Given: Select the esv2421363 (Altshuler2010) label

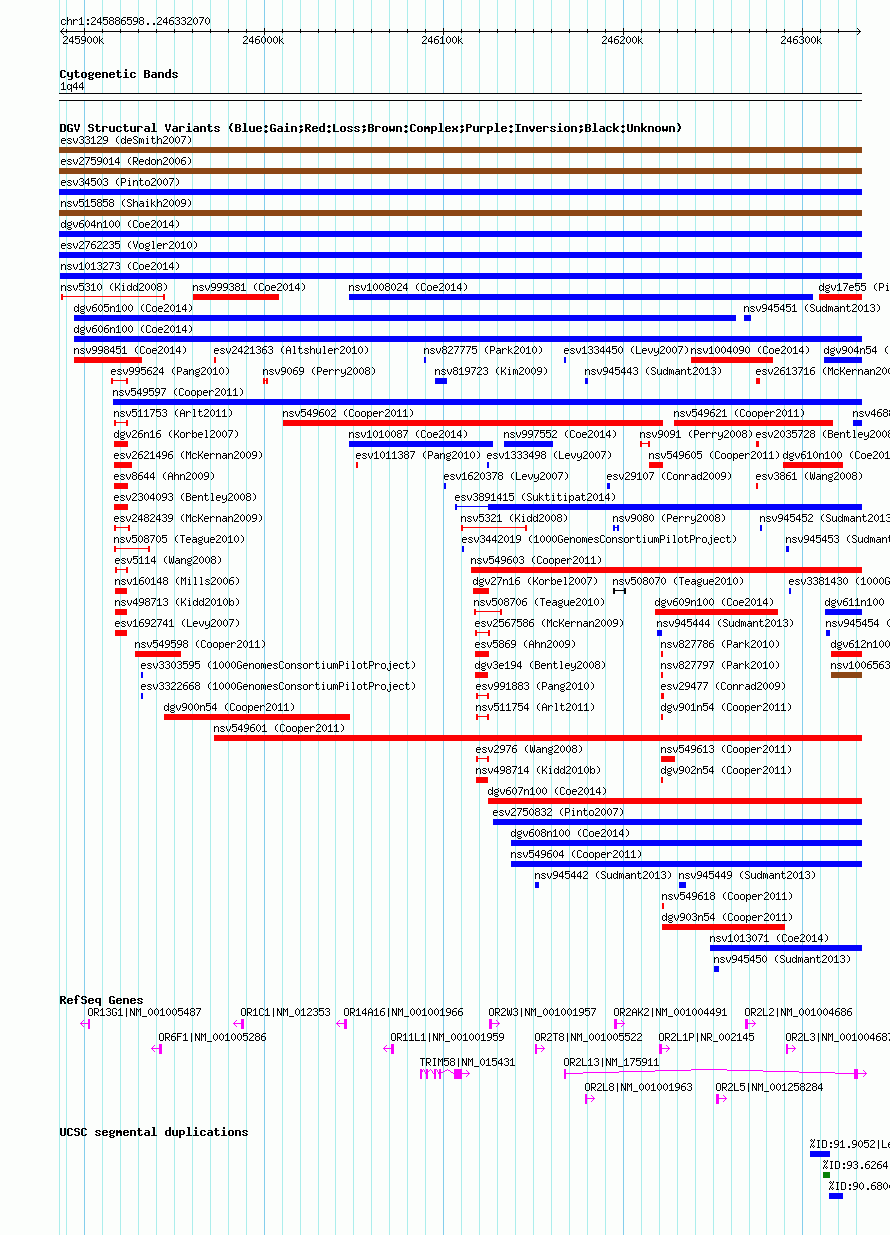Looking at the screenshot, I should (291, 350).
